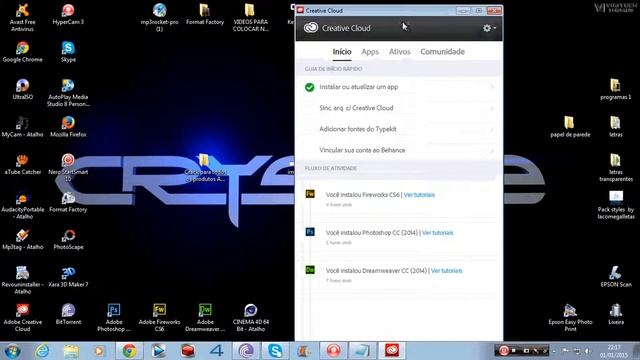Switch to the Ativos tab
The width and height of the screenshot is (640, 360).
tap(399, 52)
